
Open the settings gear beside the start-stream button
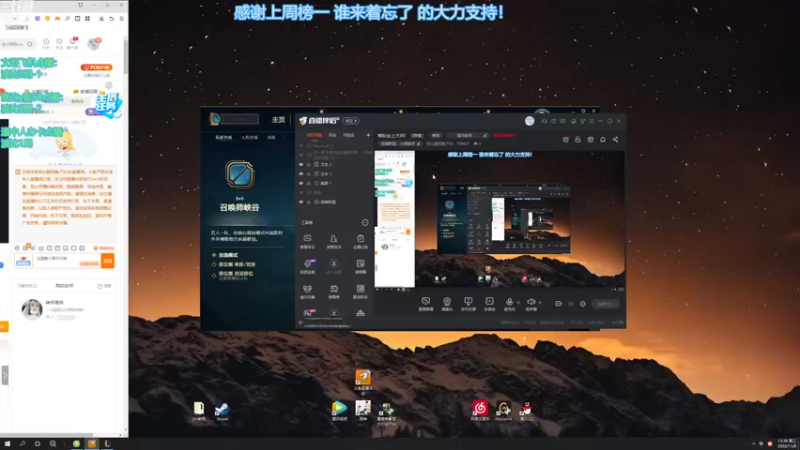(x=583, y=304)
